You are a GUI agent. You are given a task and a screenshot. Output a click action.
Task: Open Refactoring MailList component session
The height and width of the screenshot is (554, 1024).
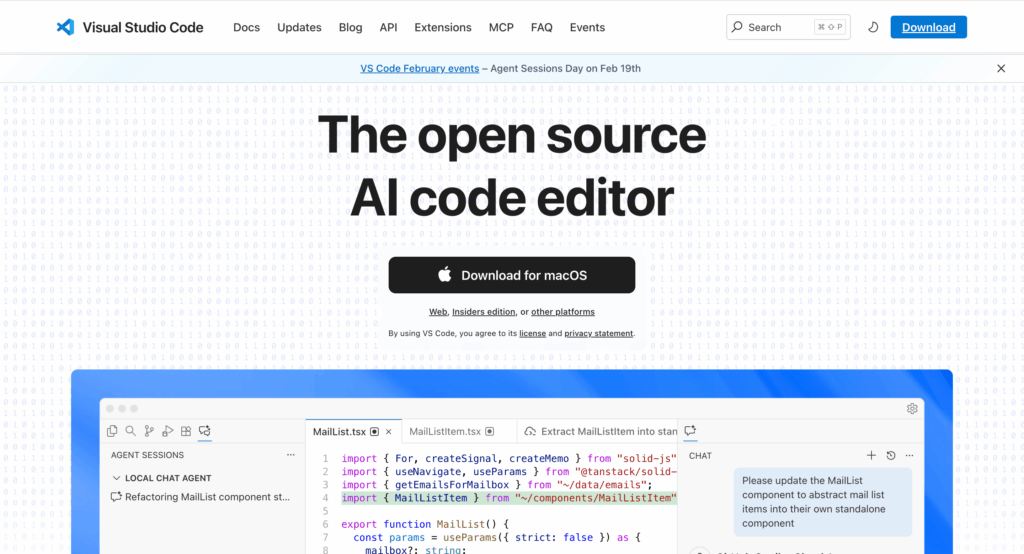200,497
